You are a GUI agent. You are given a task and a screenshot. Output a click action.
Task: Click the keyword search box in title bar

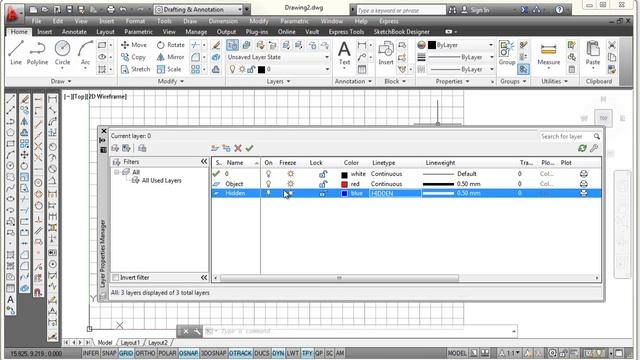click(401, 10)
